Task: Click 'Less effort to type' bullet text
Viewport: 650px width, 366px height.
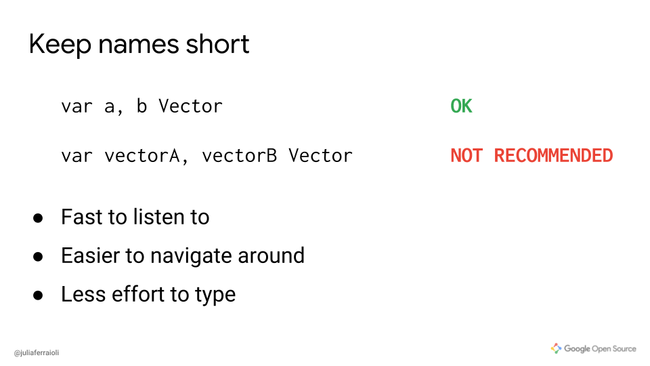Action: point(148,295)
